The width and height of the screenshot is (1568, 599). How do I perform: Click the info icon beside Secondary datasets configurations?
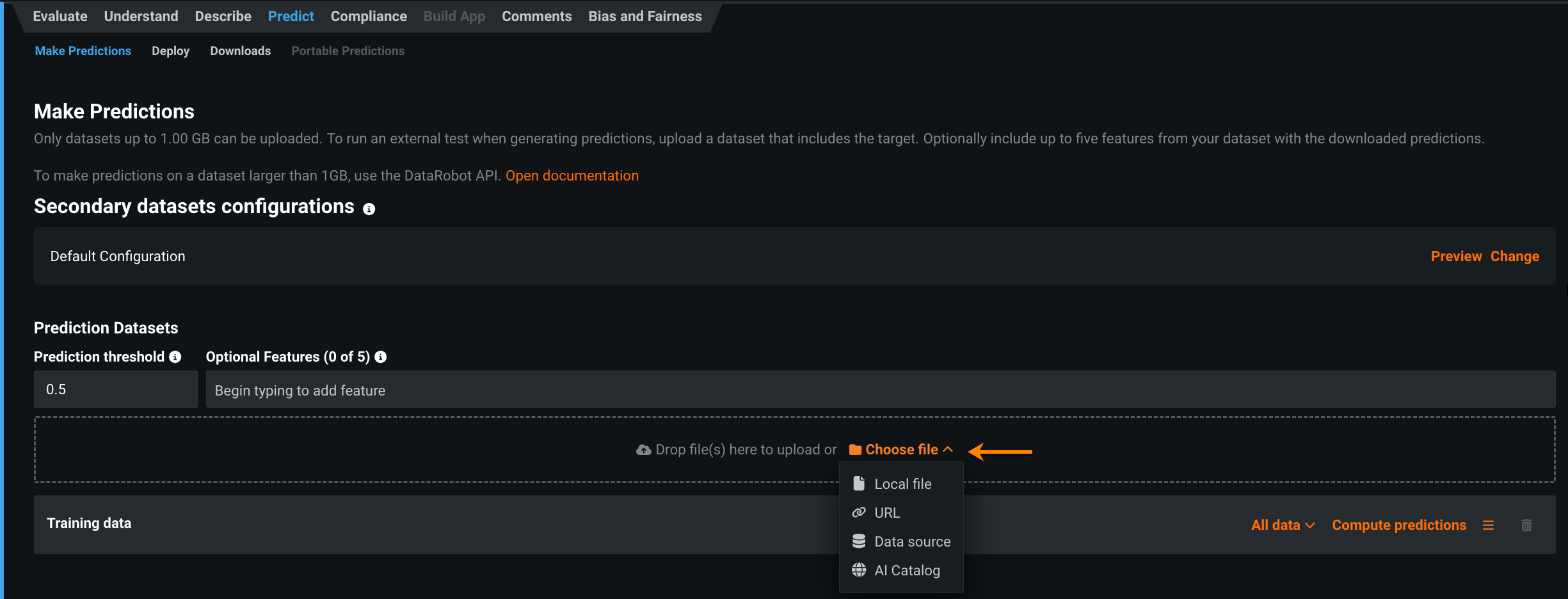(369, 209)
